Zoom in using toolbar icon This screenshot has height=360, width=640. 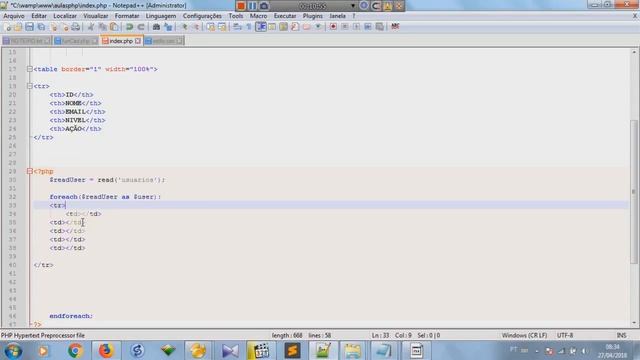[x=184, y=27]
